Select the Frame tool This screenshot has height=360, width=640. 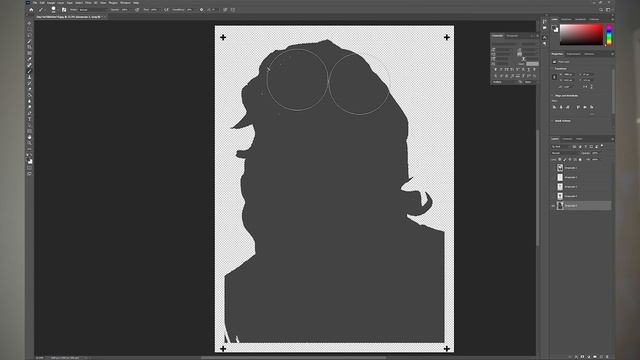(29, 53)
